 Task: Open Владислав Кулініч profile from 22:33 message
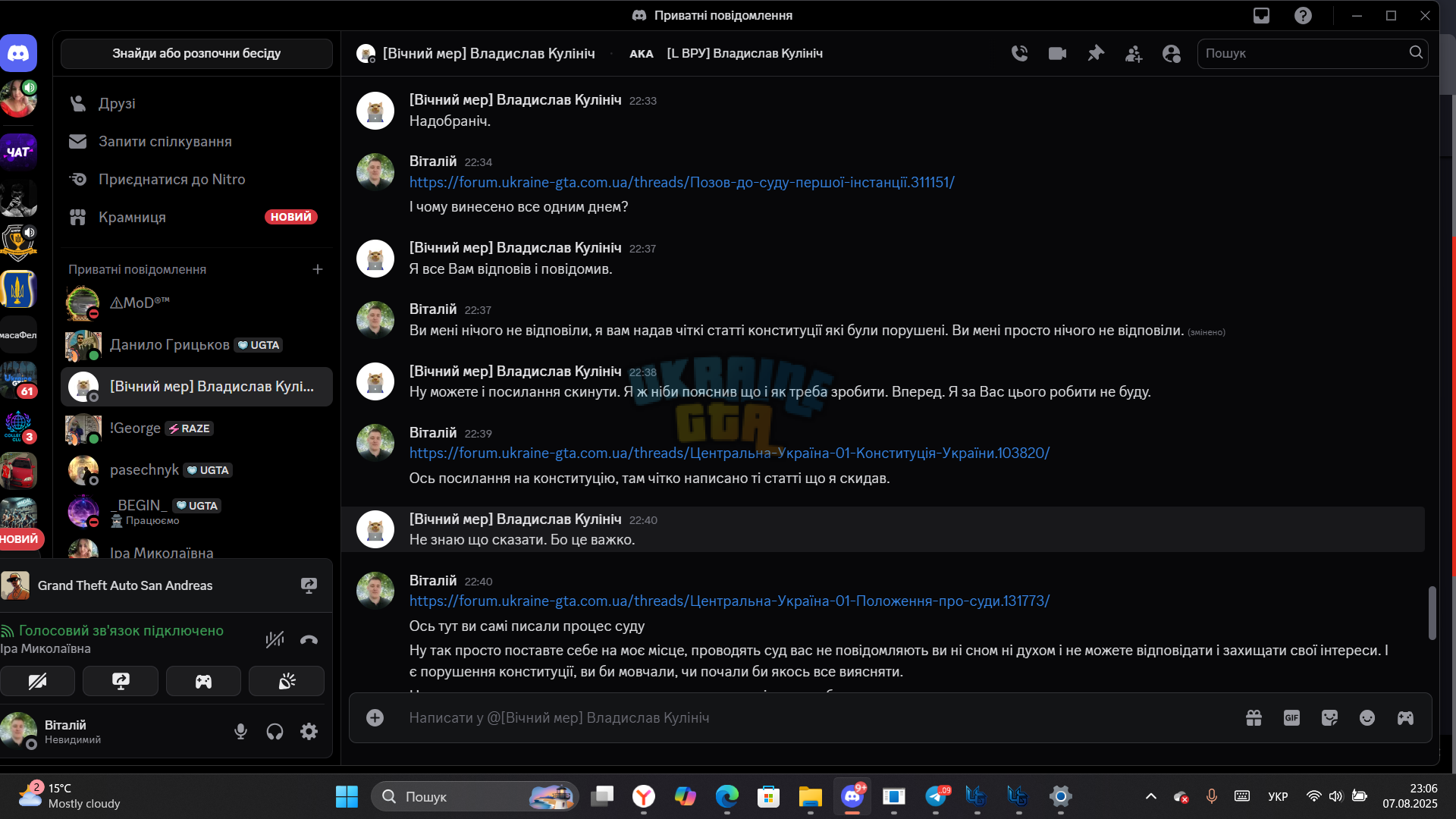click(375, 111)
